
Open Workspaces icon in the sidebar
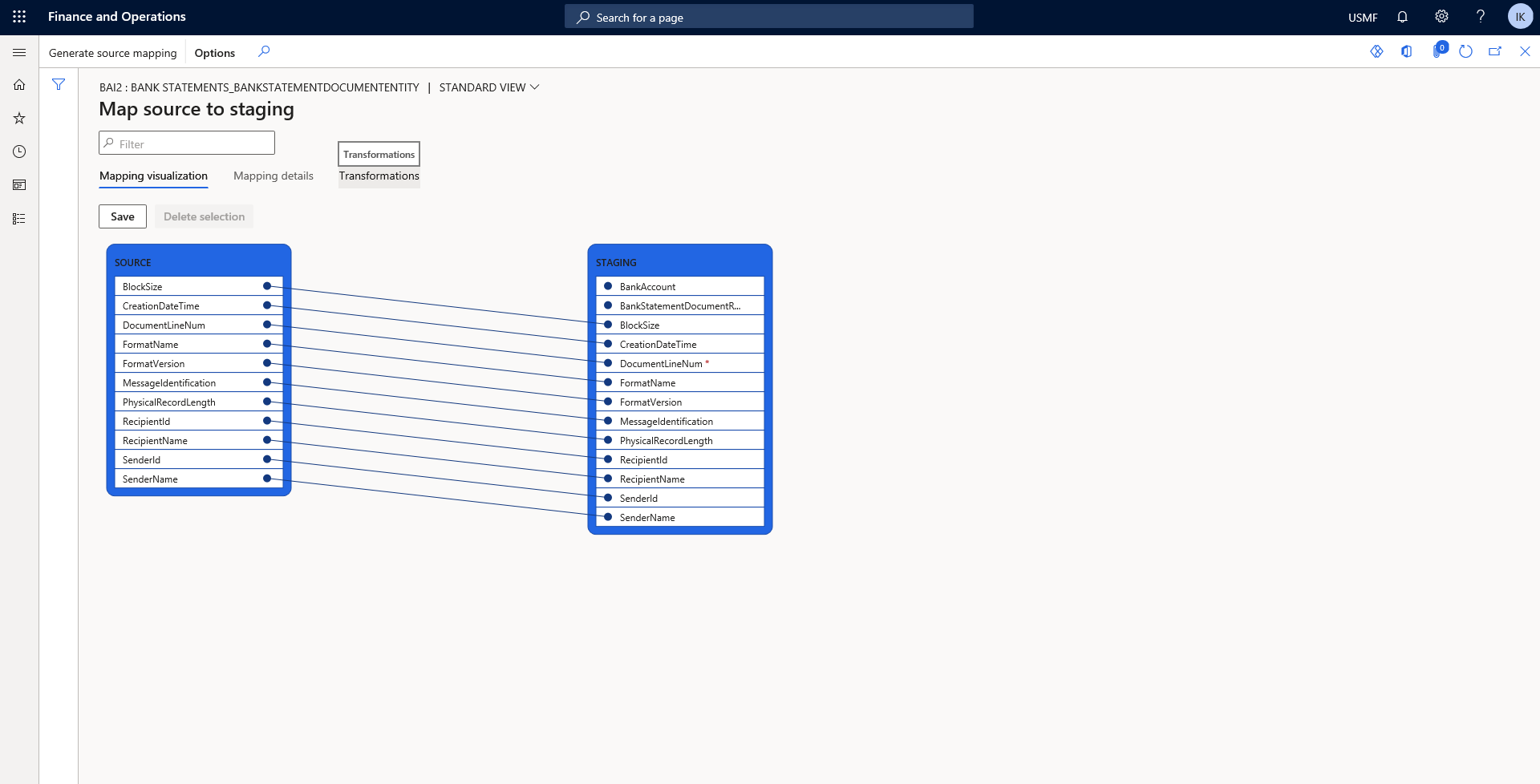coord(19,185)
